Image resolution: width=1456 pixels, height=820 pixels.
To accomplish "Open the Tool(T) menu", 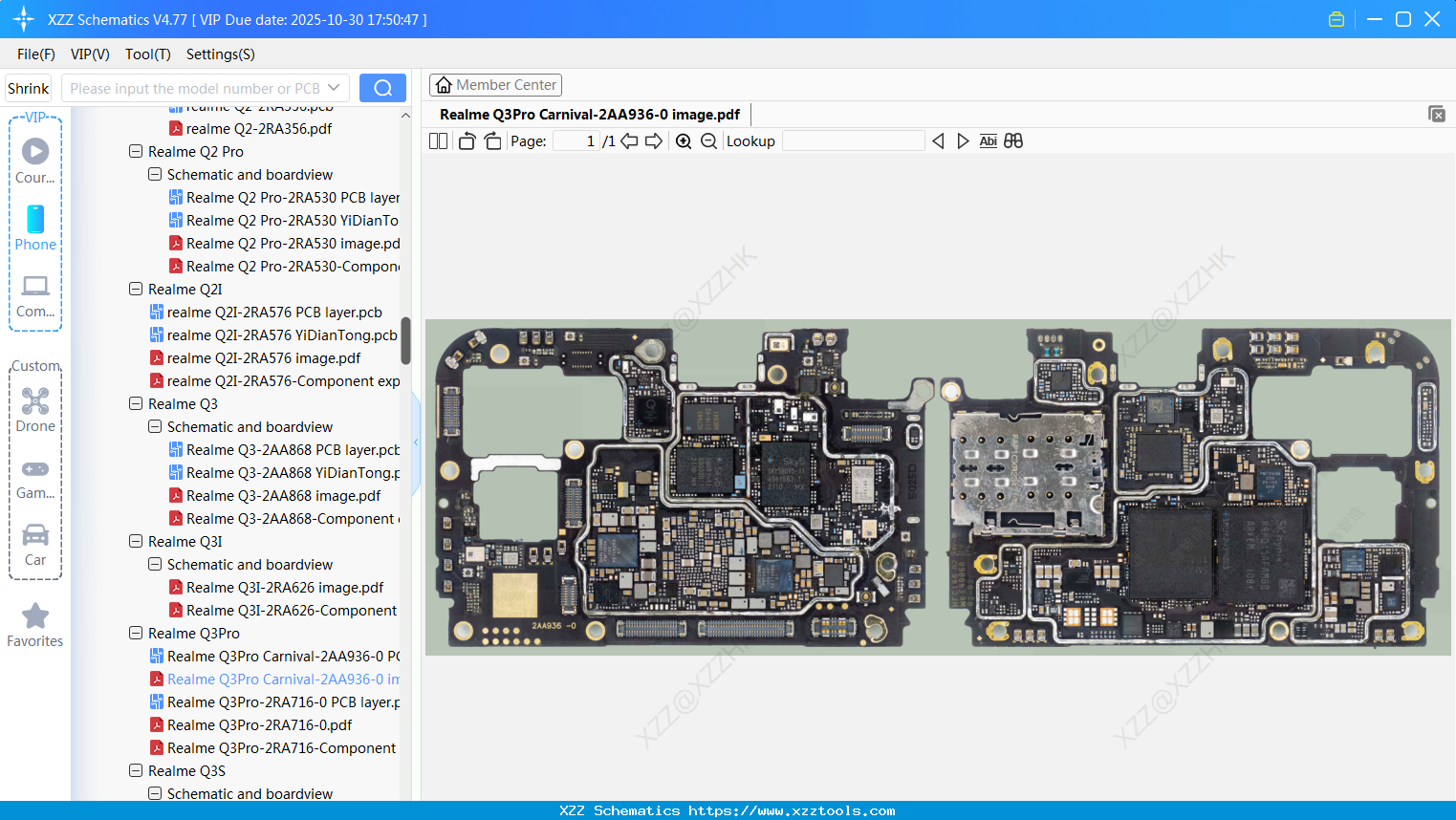I will [x=148, y=54].
